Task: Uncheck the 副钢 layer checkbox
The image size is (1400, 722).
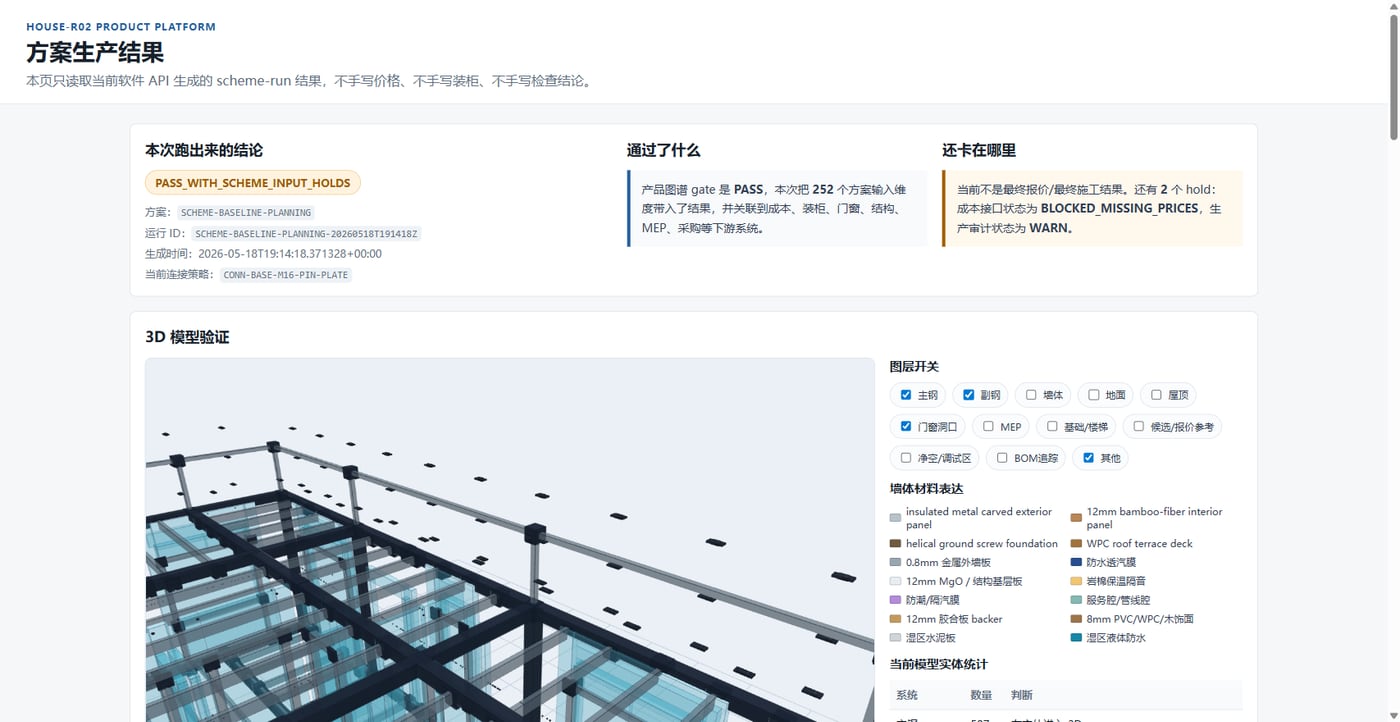Action: (968, 395)
